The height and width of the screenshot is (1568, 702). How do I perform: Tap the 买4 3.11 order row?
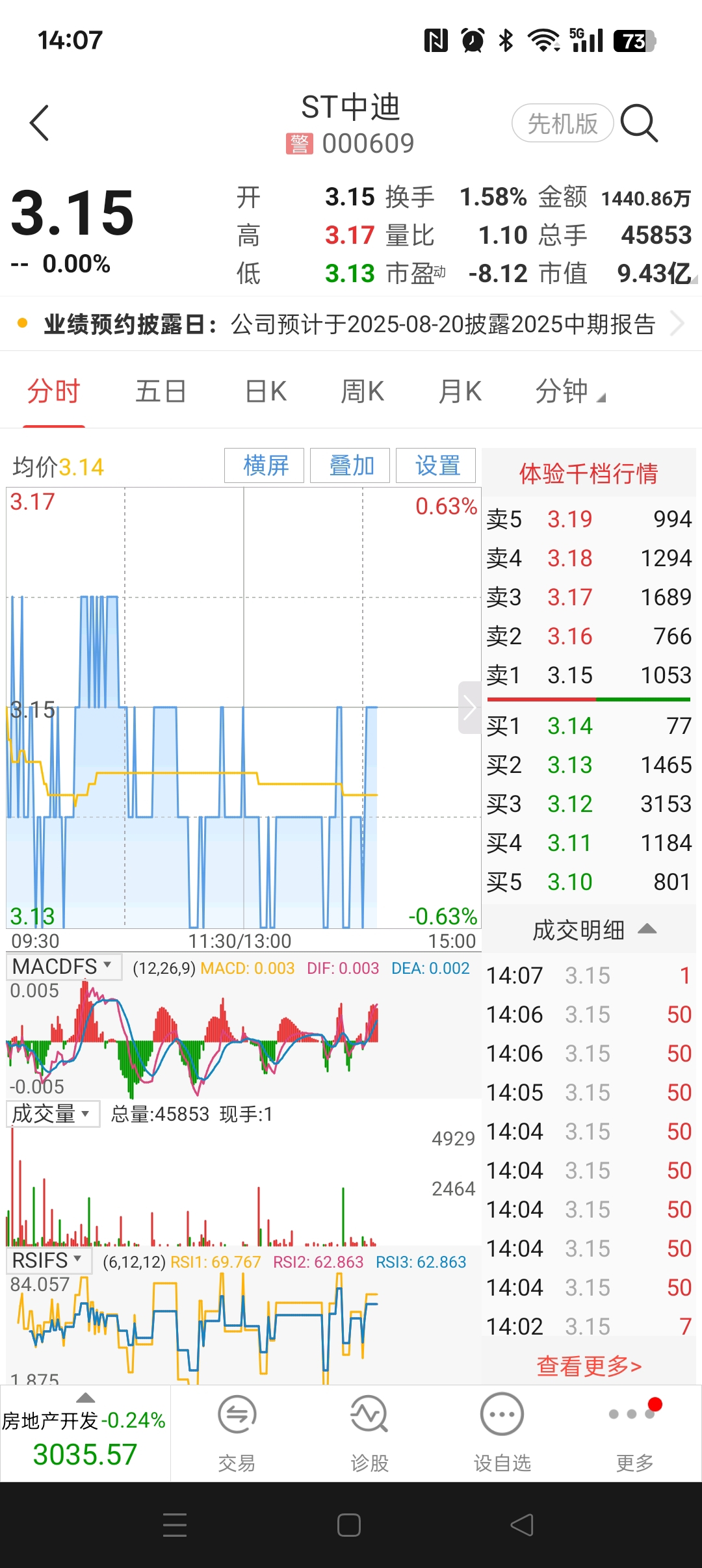(x=589, y=843)
